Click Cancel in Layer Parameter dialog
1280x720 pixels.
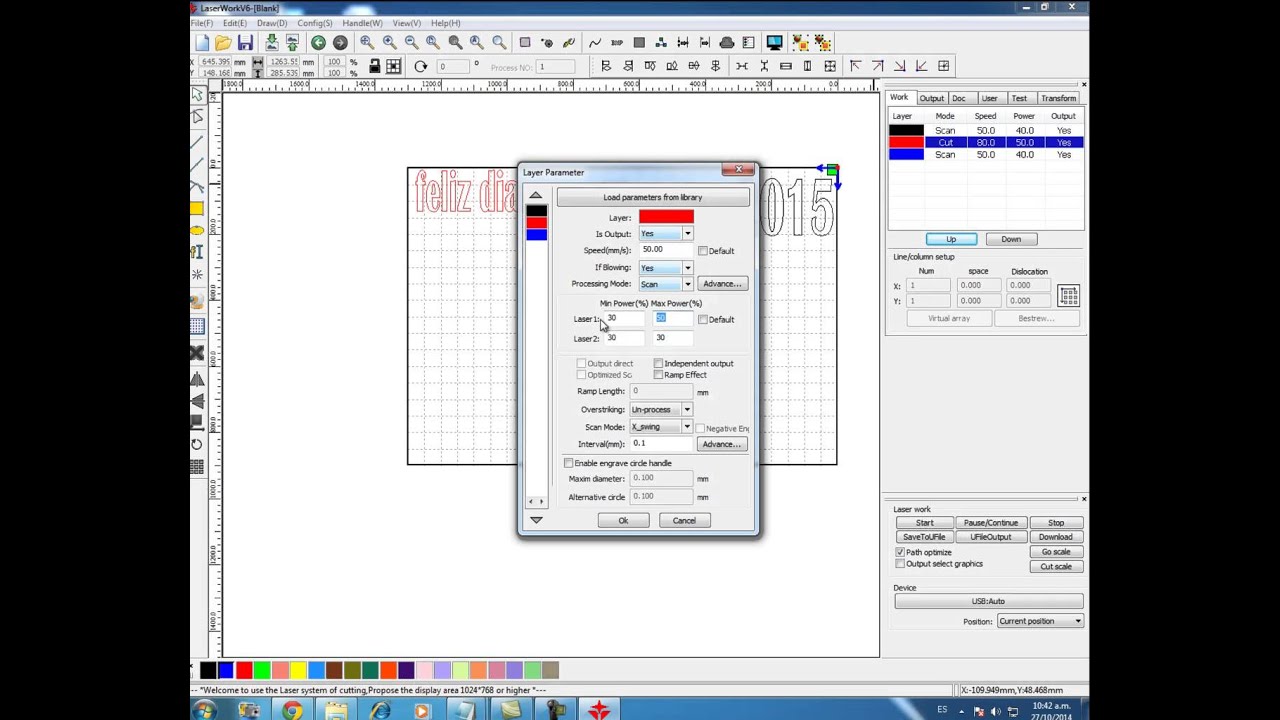coord(684,520)
